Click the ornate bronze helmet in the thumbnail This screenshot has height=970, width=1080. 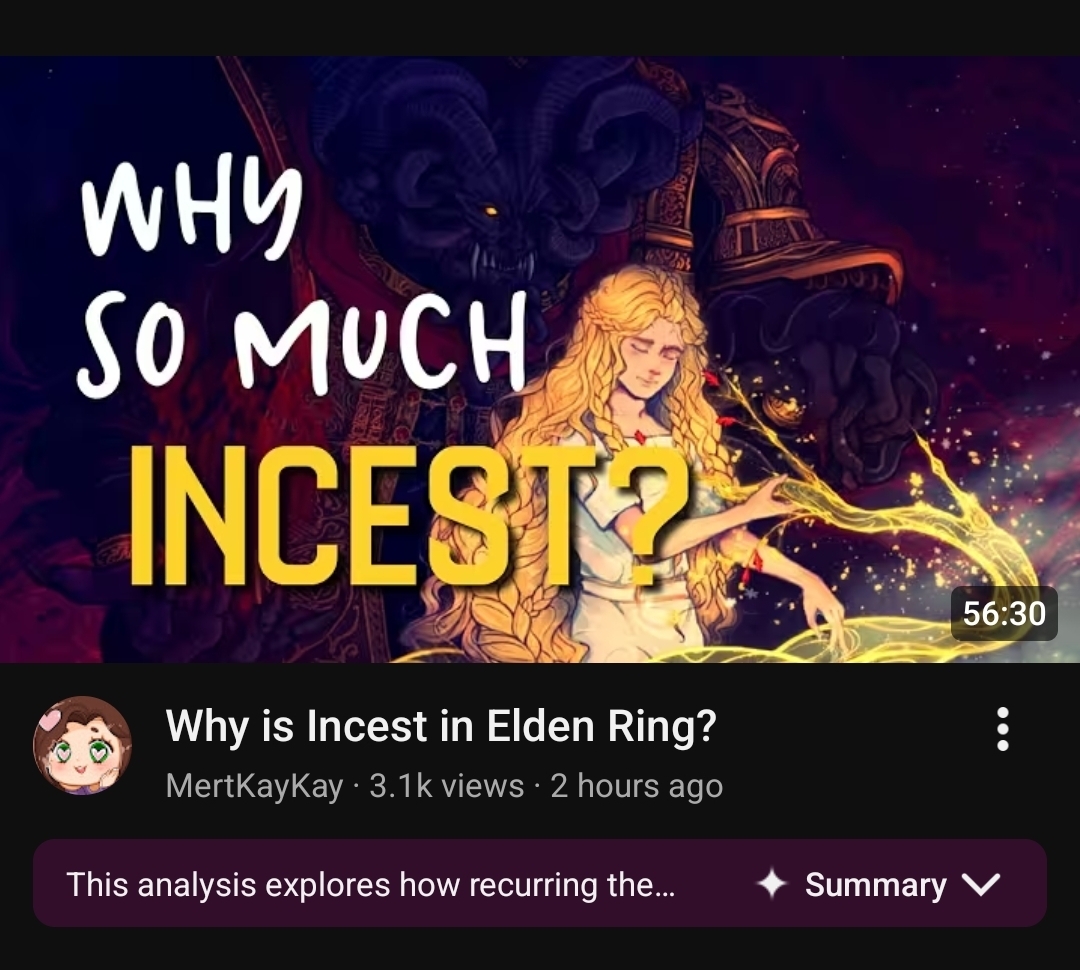coord(771,200)
